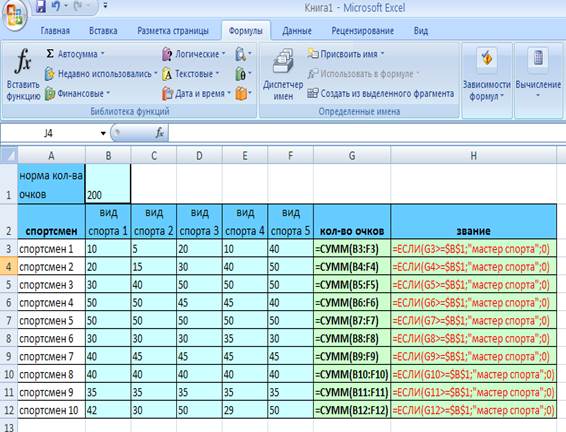Select row 4 header

9,267
